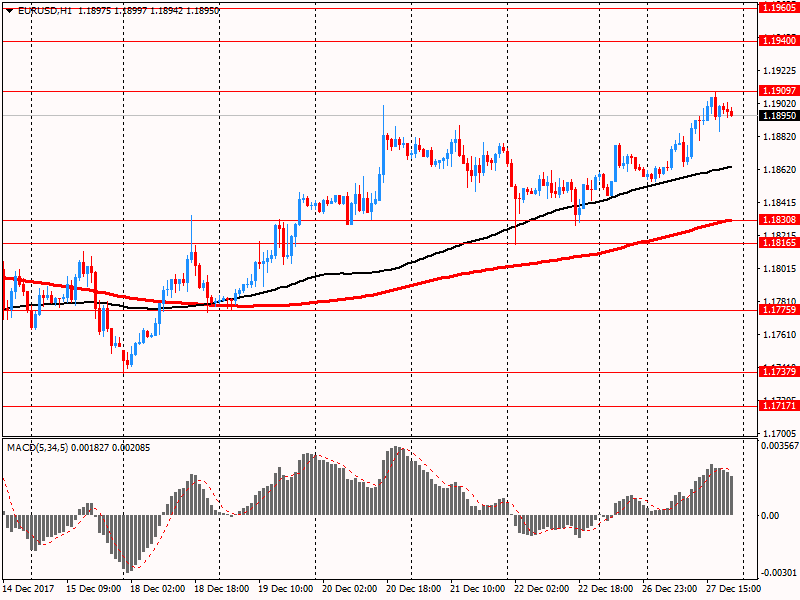800x600 pixels.
Task: Select the EURUSD,H1 chart title text
Action: 45,10
